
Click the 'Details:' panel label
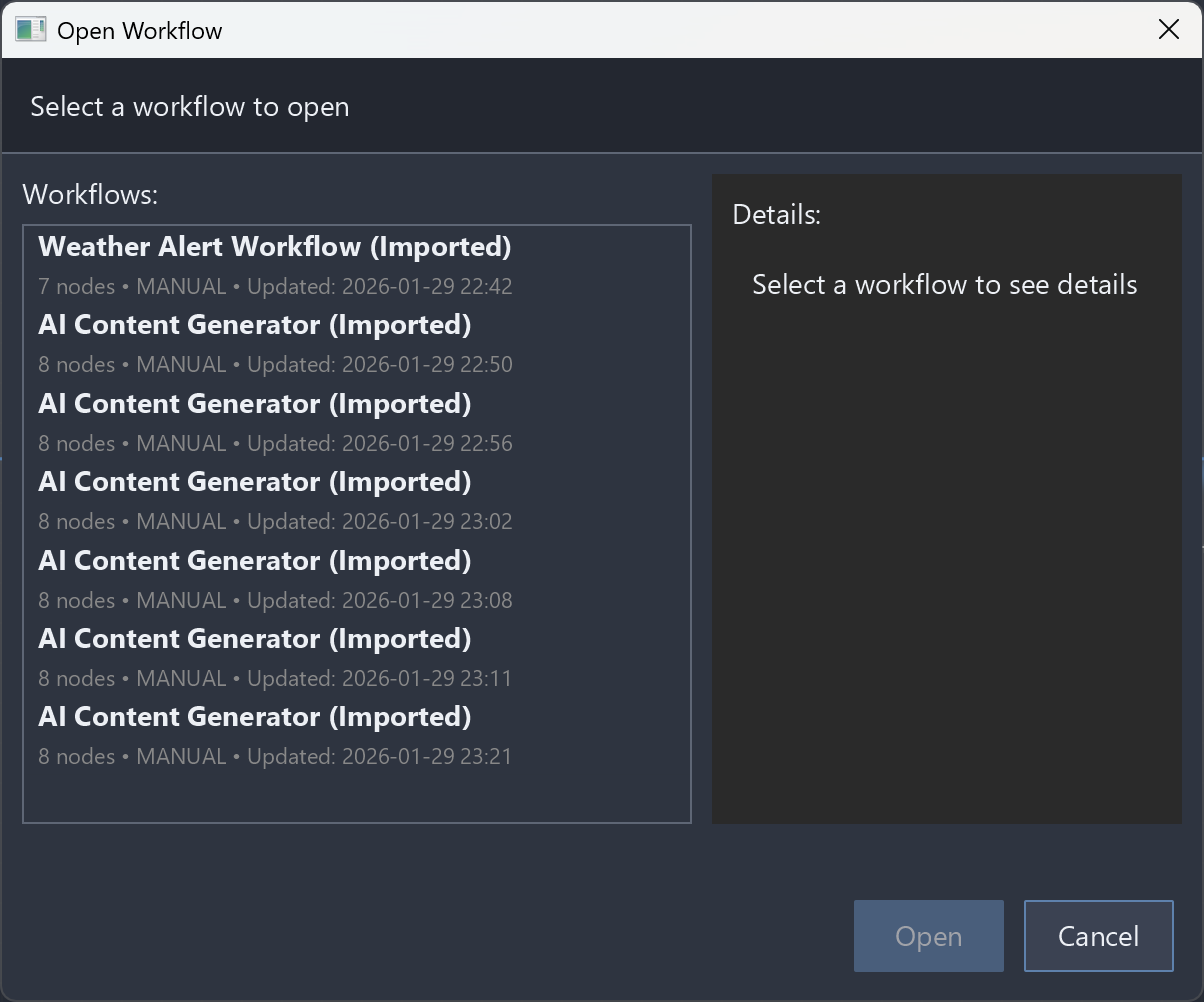[776, 215]
